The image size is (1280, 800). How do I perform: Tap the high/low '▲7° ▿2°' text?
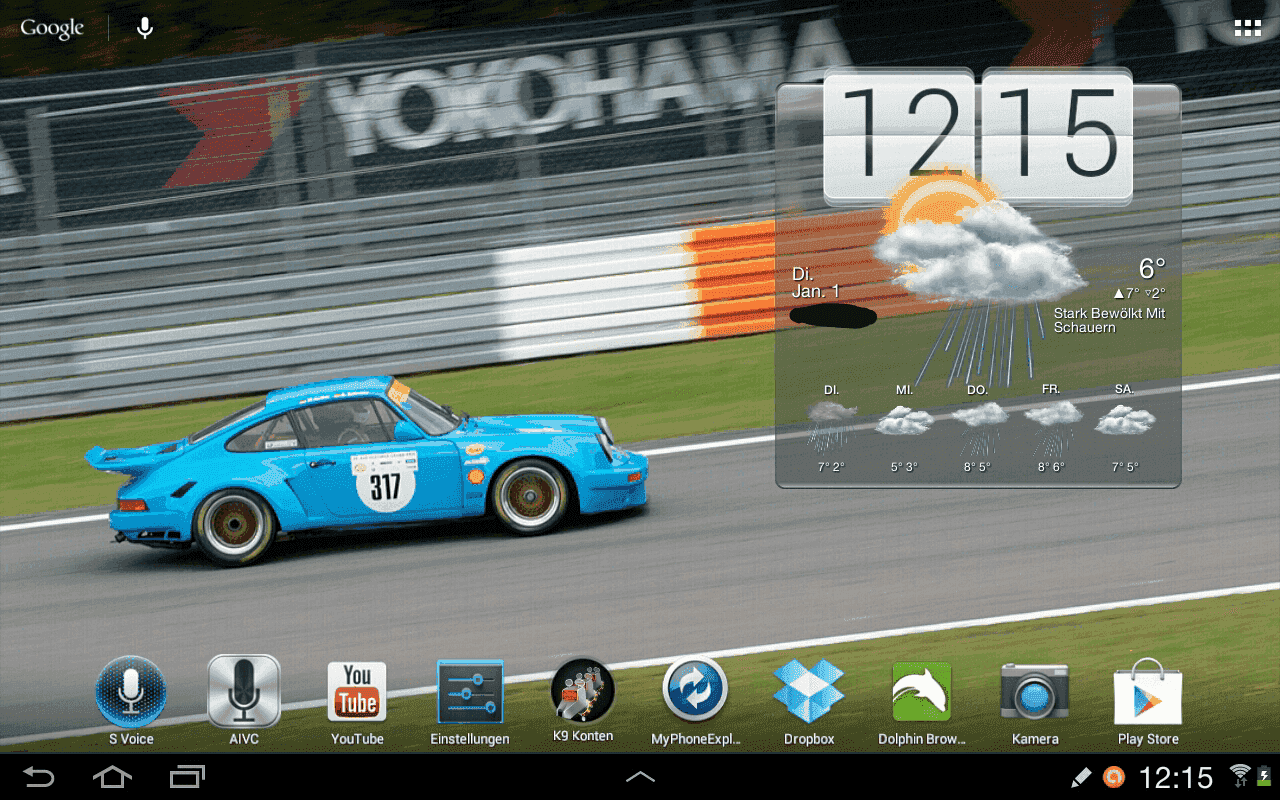(1139, 293)
